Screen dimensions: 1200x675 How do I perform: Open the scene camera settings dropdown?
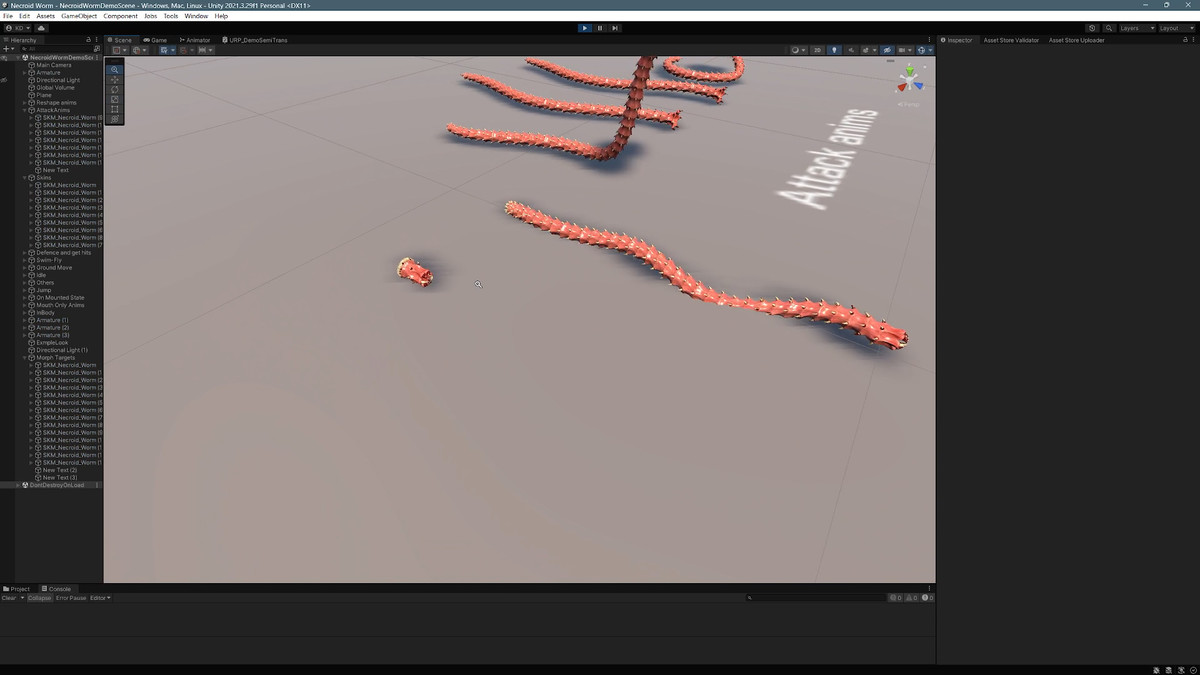(x=904, y=50)
